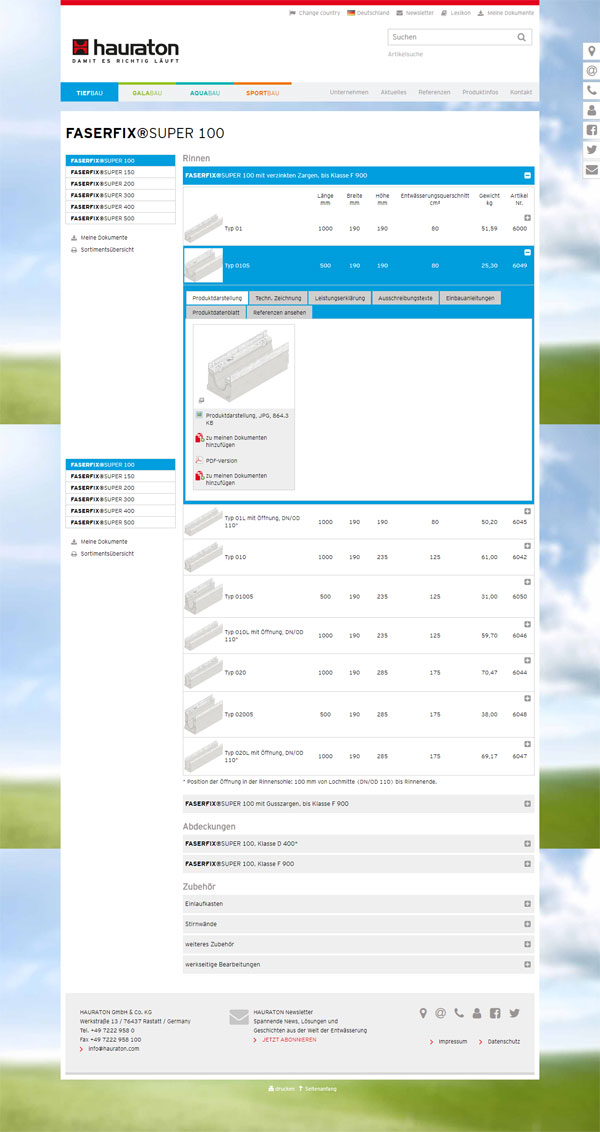
Task: Click phone icon in floating side panel
Action: [591, 91]
